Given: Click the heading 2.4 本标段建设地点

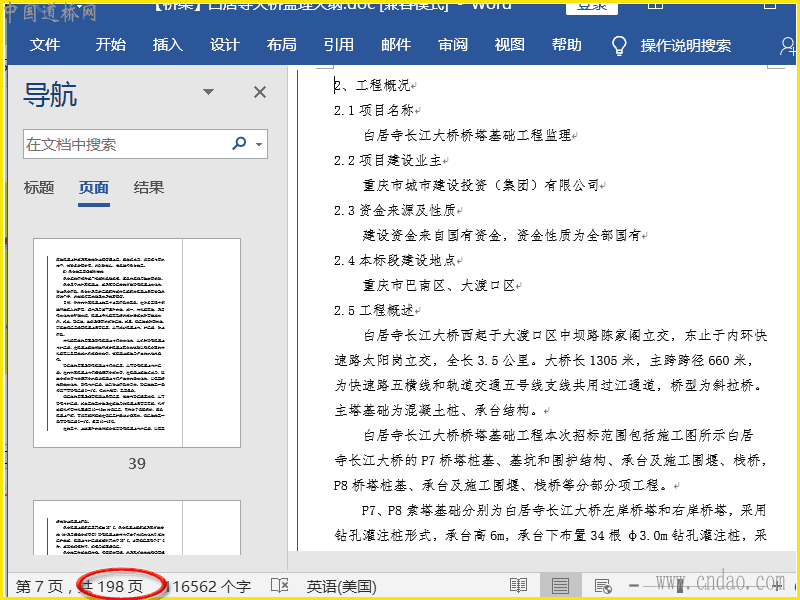Looking at the screenshot, I should pyautogui.click(x=395, y=260).
